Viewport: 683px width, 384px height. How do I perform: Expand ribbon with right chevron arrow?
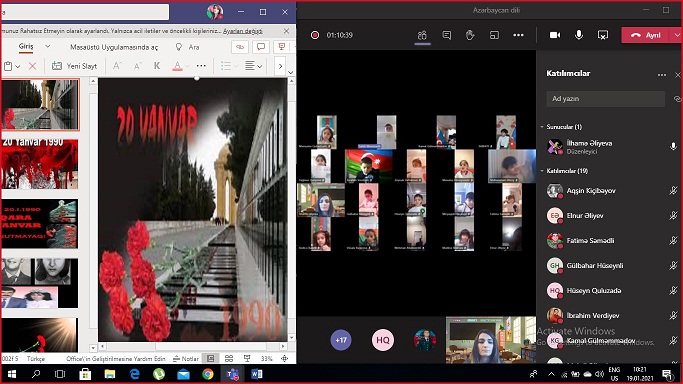[280, 66]
